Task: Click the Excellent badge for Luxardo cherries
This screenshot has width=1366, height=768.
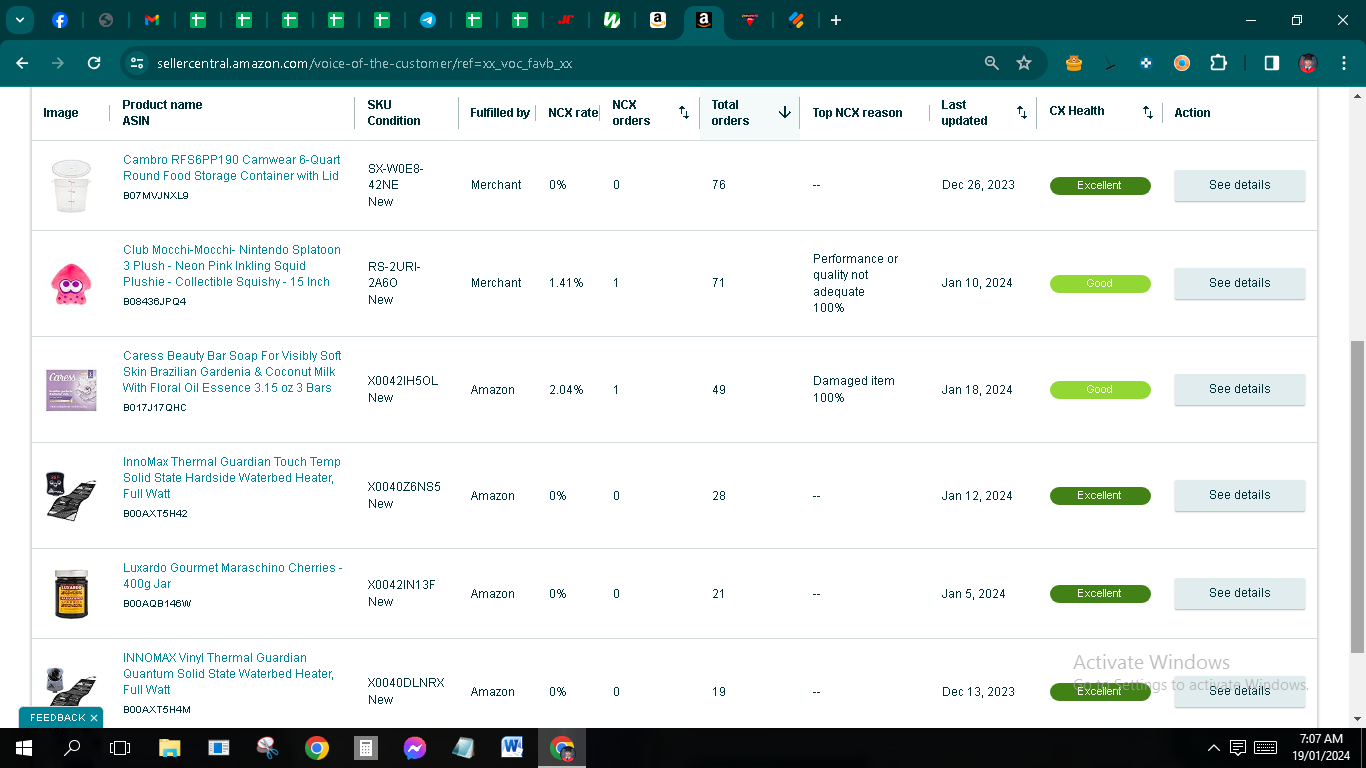Action: pyautogui.click(x=1100, y=594)
